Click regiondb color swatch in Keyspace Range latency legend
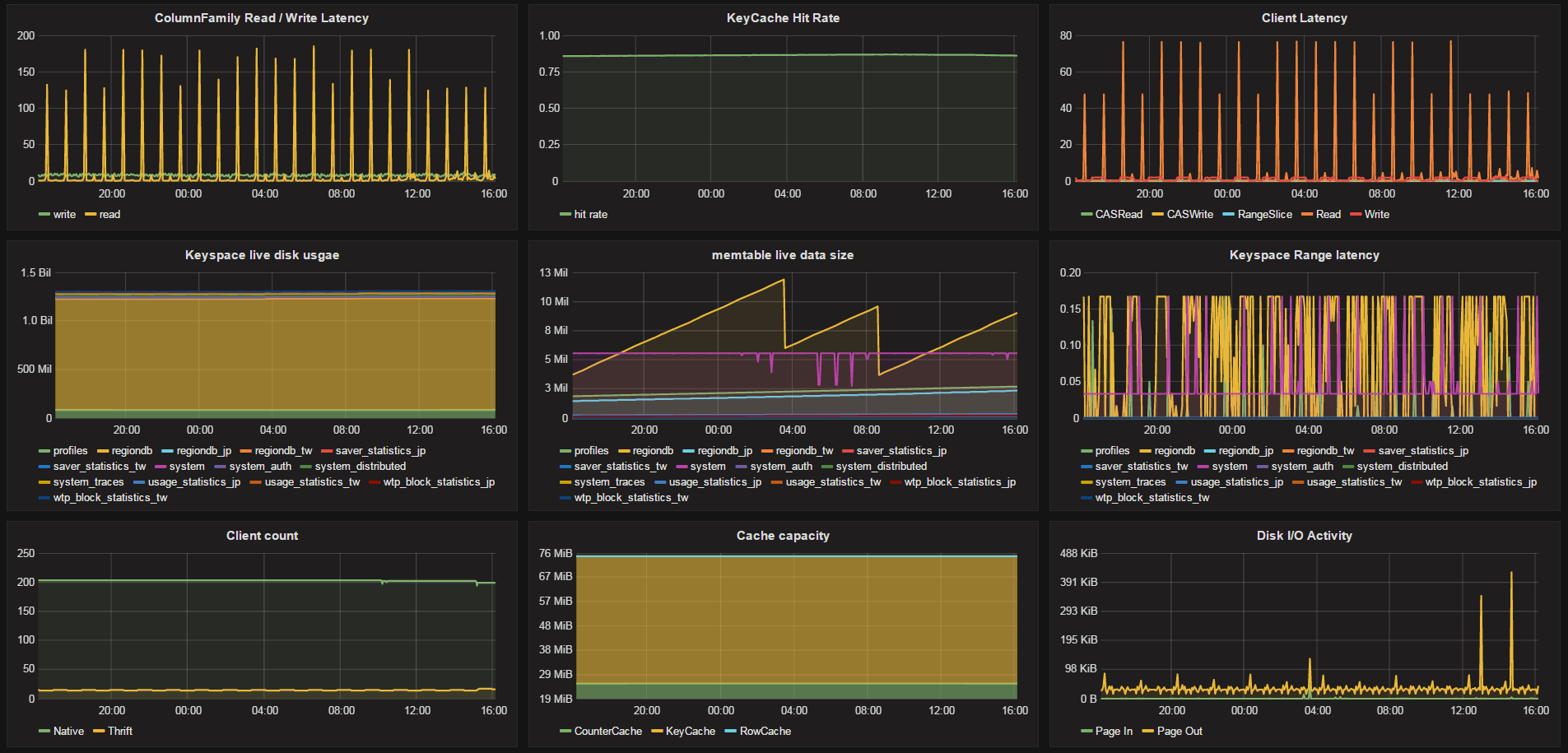Image resolution: width=1568 pixels, height=753 pixels. pos(1145,451)
